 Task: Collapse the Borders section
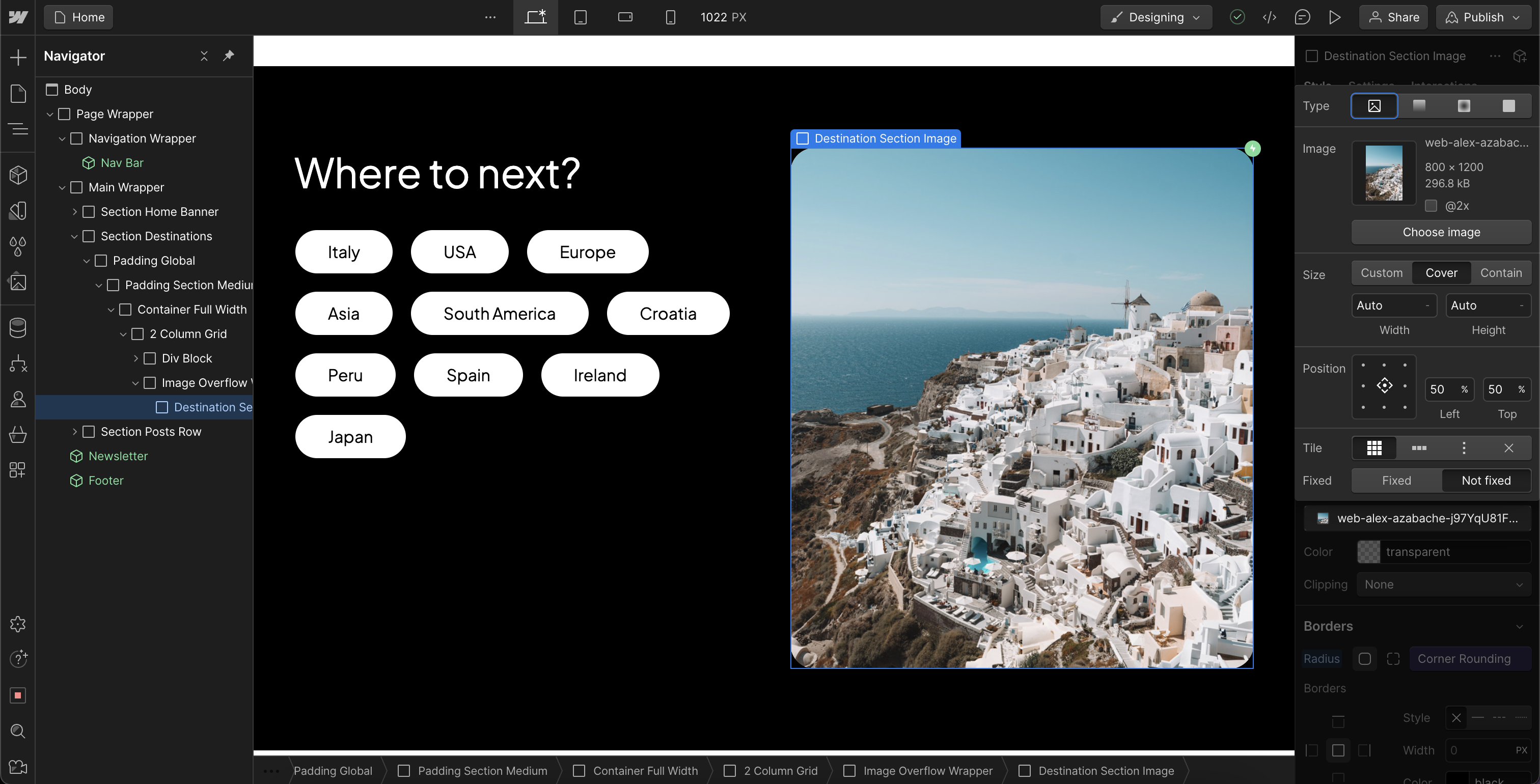1519,626
